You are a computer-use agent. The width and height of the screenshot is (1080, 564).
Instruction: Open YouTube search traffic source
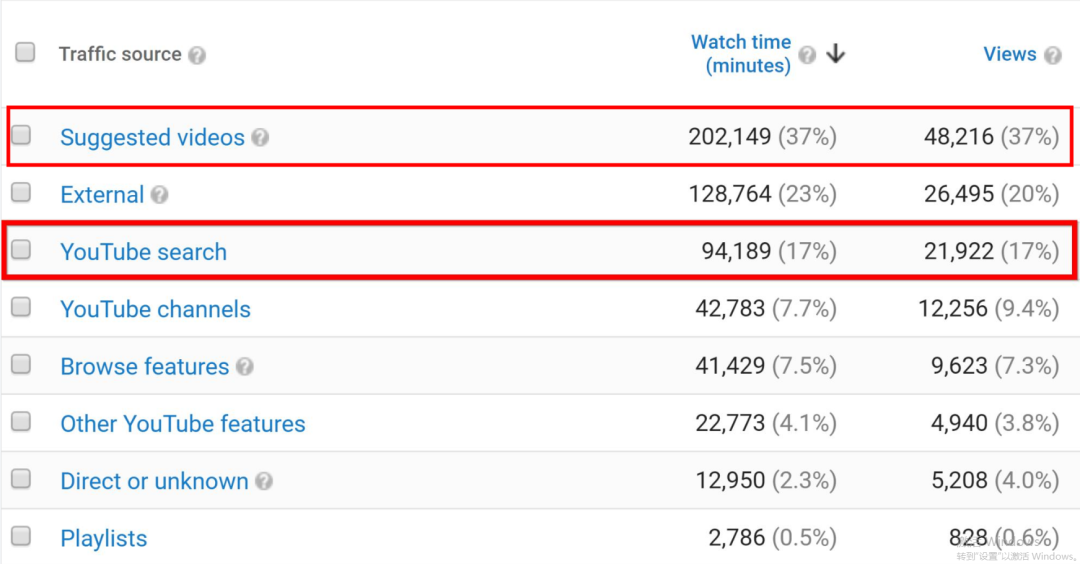pos(143,252)
